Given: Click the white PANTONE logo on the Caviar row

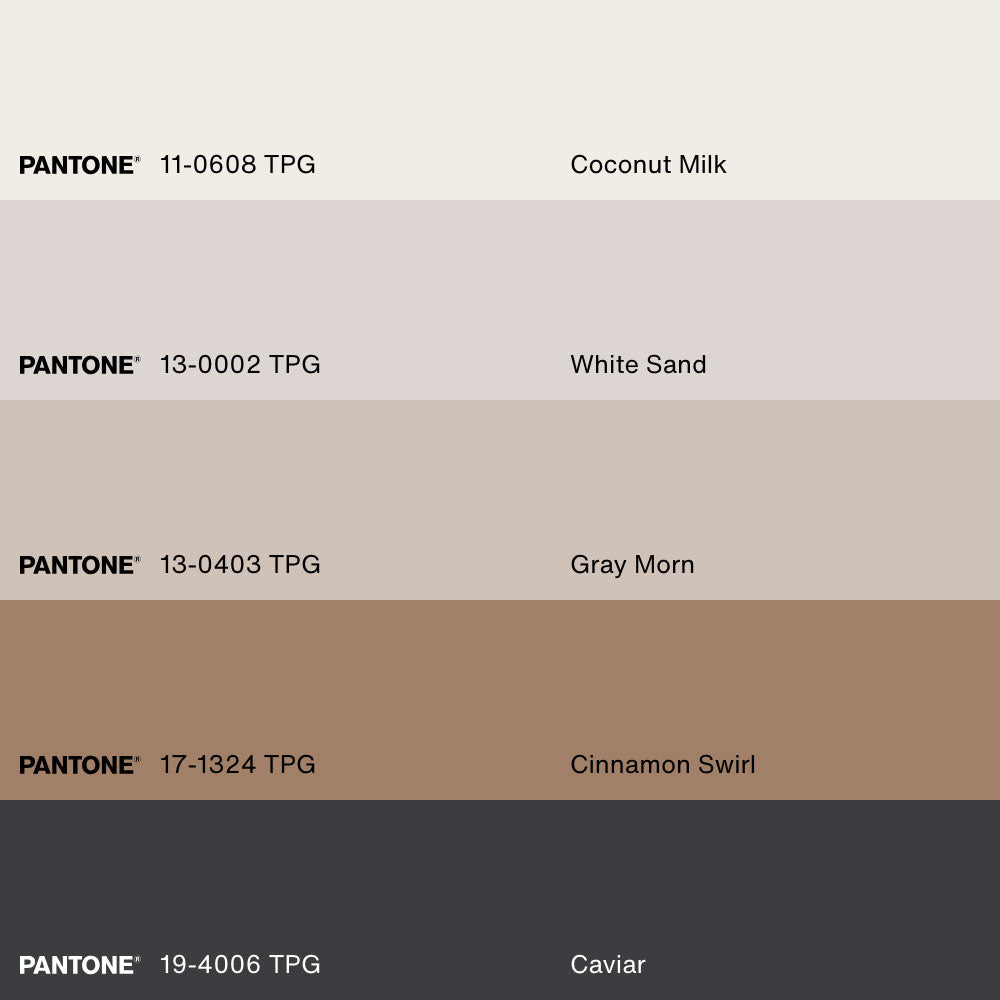Looking at the screenshot, I should click(x=79, y=965).
